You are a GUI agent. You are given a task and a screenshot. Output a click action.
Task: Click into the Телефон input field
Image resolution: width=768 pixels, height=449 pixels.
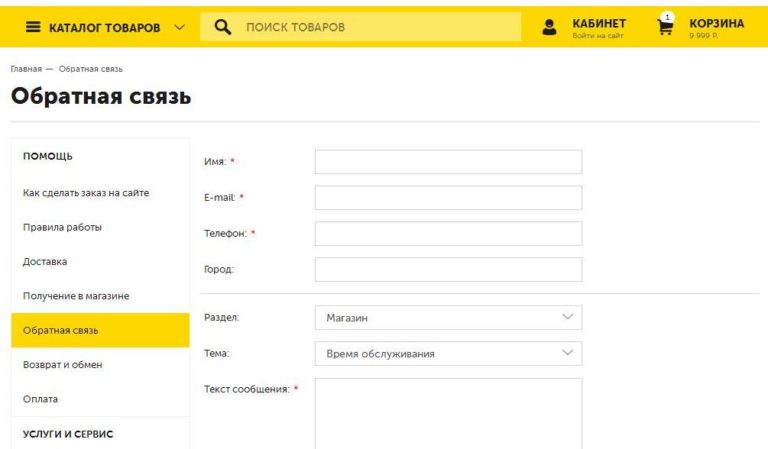[x=448, y=234]
